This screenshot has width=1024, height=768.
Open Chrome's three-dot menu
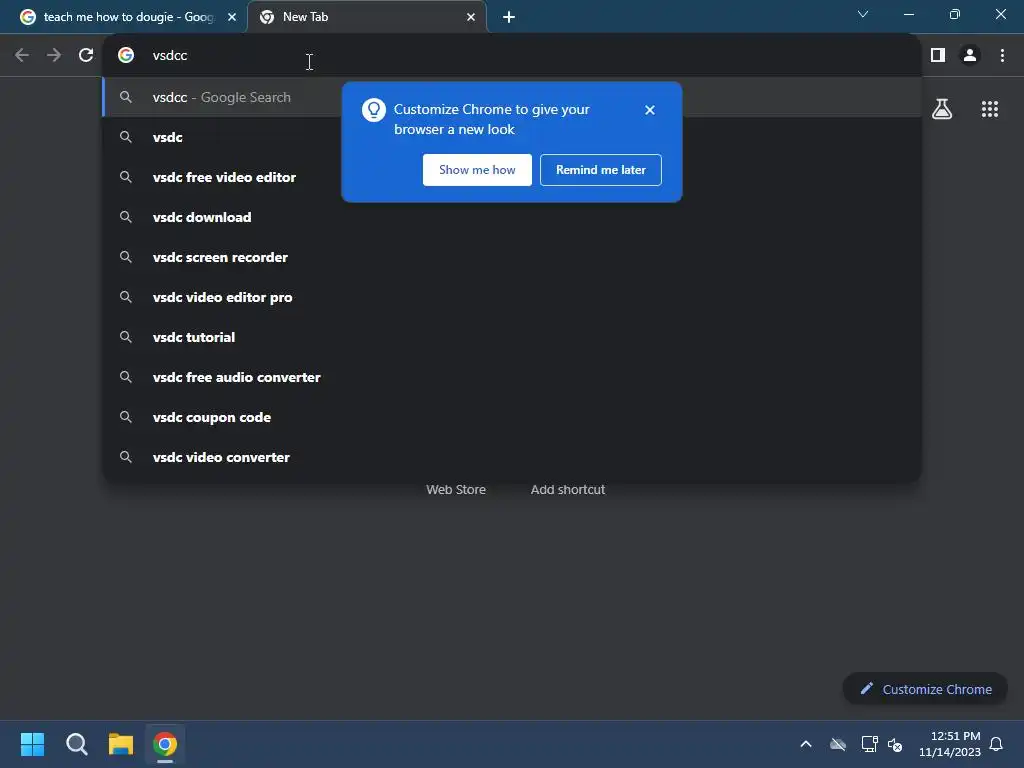[1002, 56]
